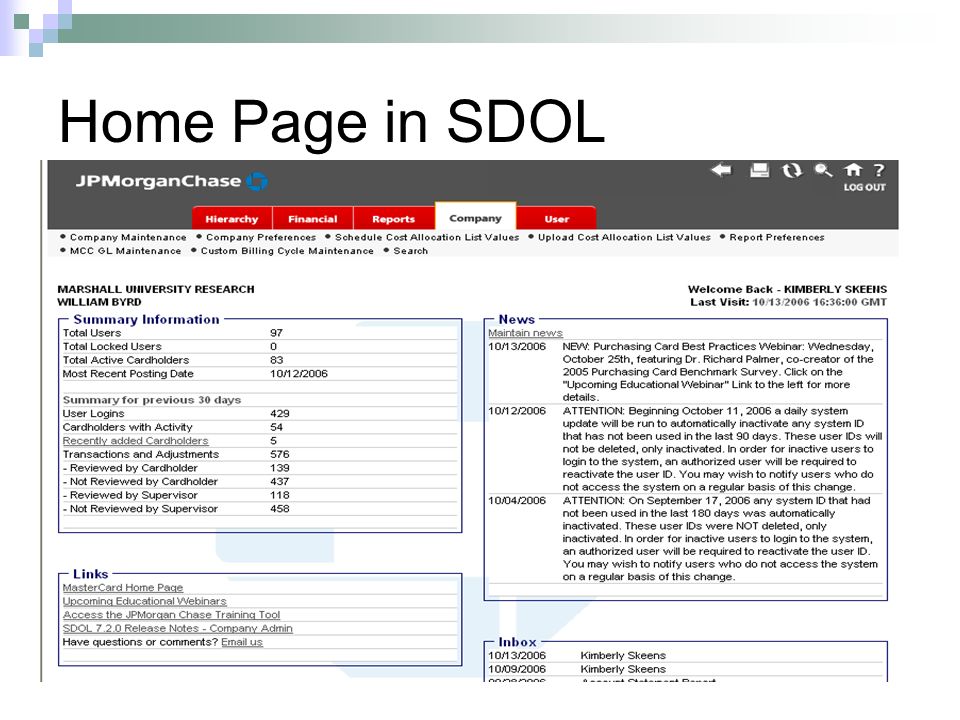Click the news item dated 10/04/2006

685,539
